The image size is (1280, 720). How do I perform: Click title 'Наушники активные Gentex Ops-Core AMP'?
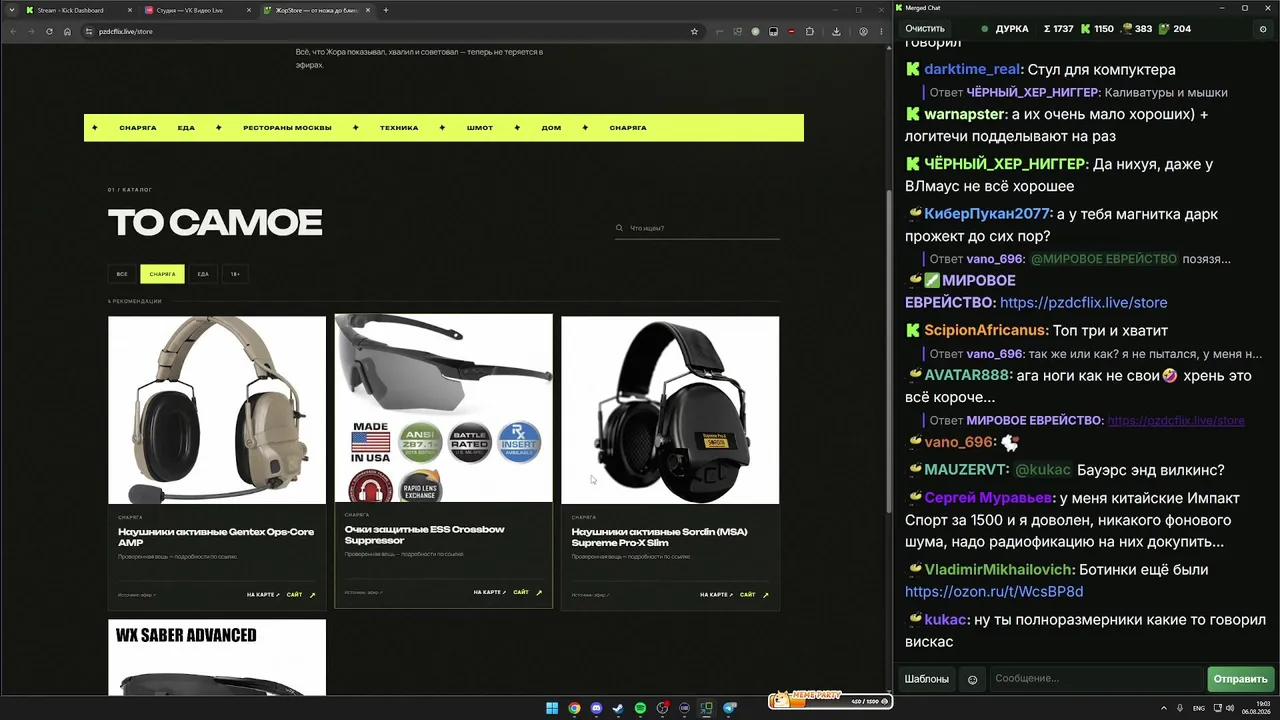[x=216, y=537]
